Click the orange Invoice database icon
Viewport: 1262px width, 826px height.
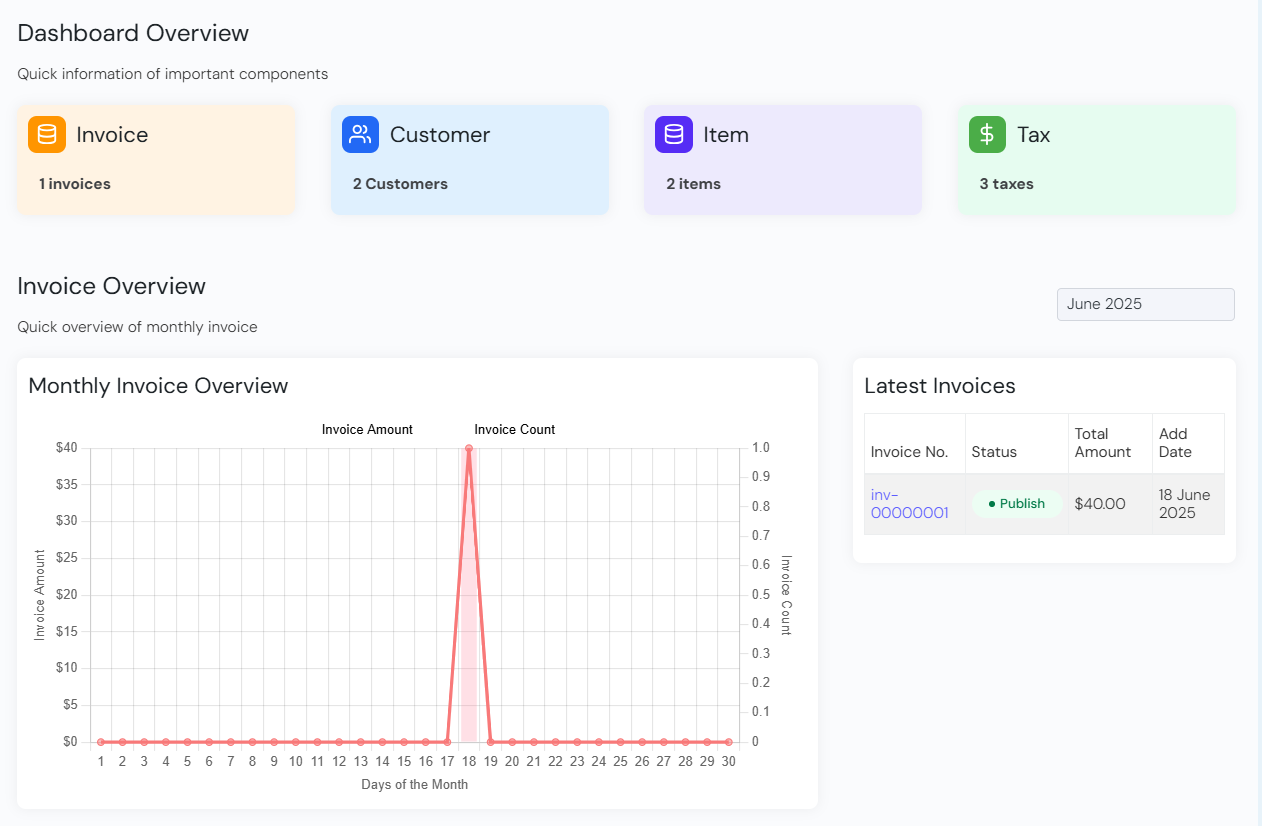click(x=47, y=135)
